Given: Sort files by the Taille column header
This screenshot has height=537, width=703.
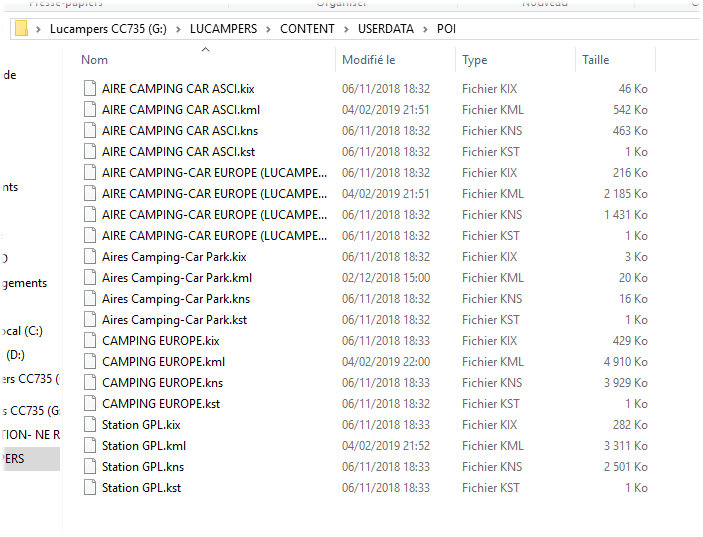Looking at the screenshot, I should point(596,60).
